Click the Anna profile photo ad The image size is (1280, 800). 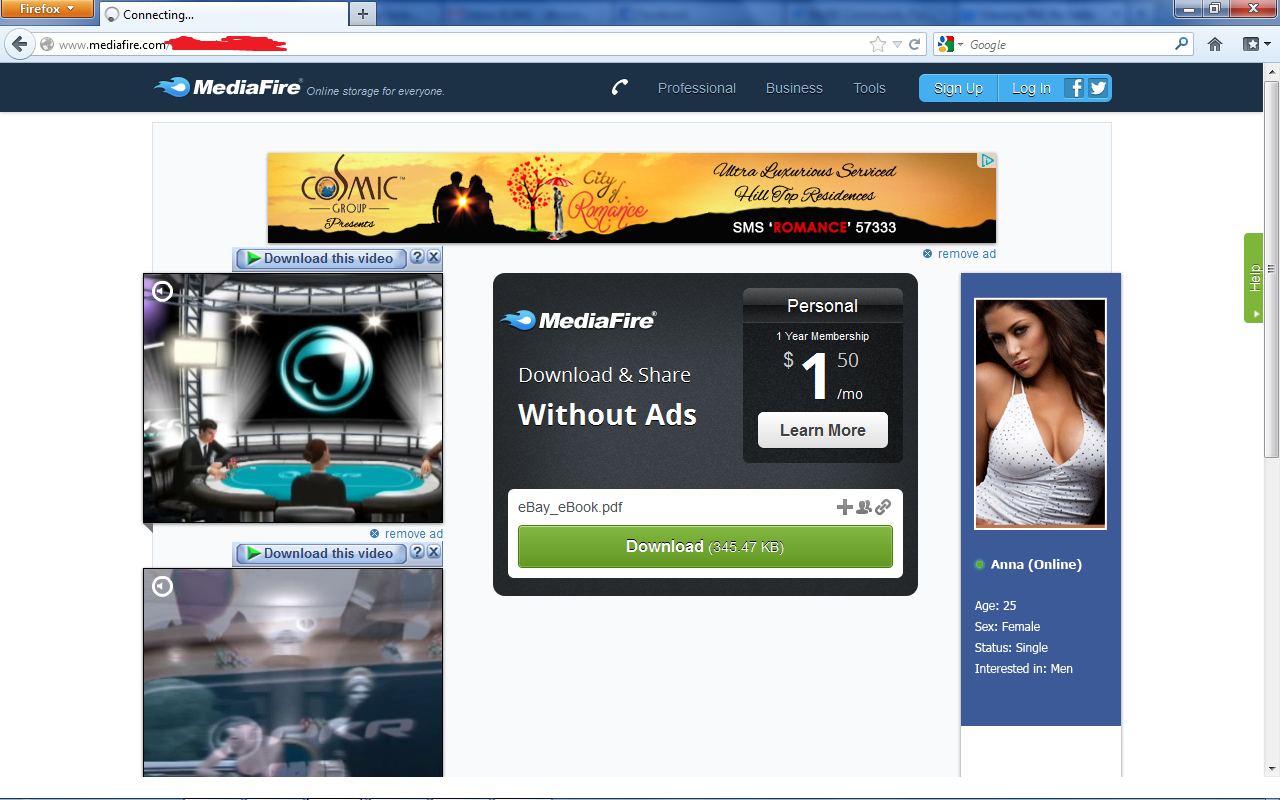(1041, 413)
